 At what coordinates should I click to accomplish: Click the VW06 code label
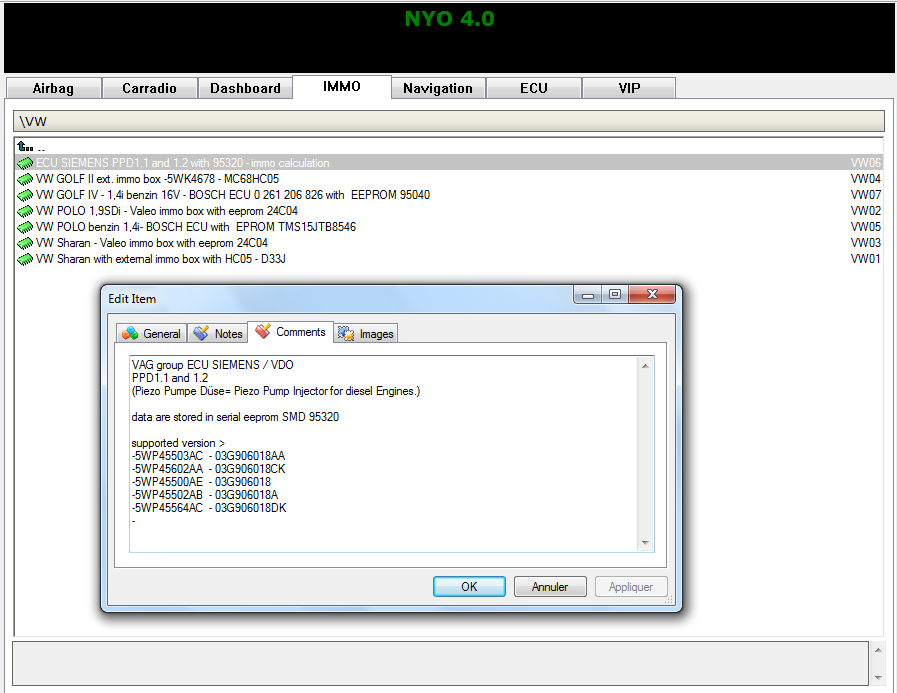pos(866,163)
